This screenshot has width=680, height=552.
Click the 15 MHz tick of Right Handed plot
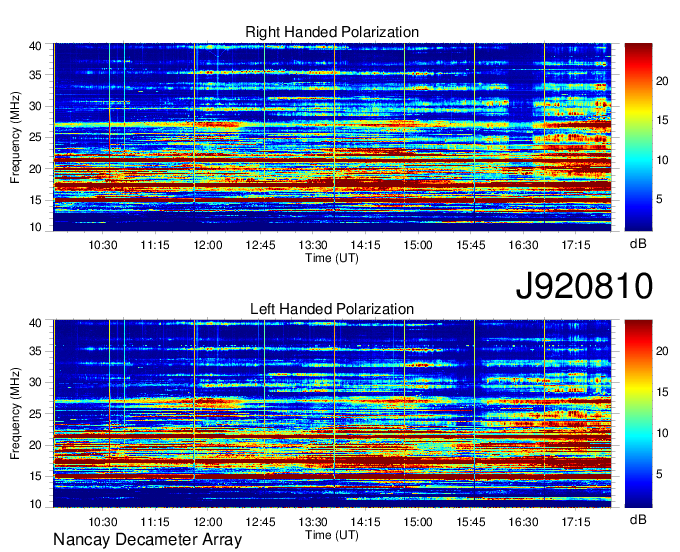point(35,200)
